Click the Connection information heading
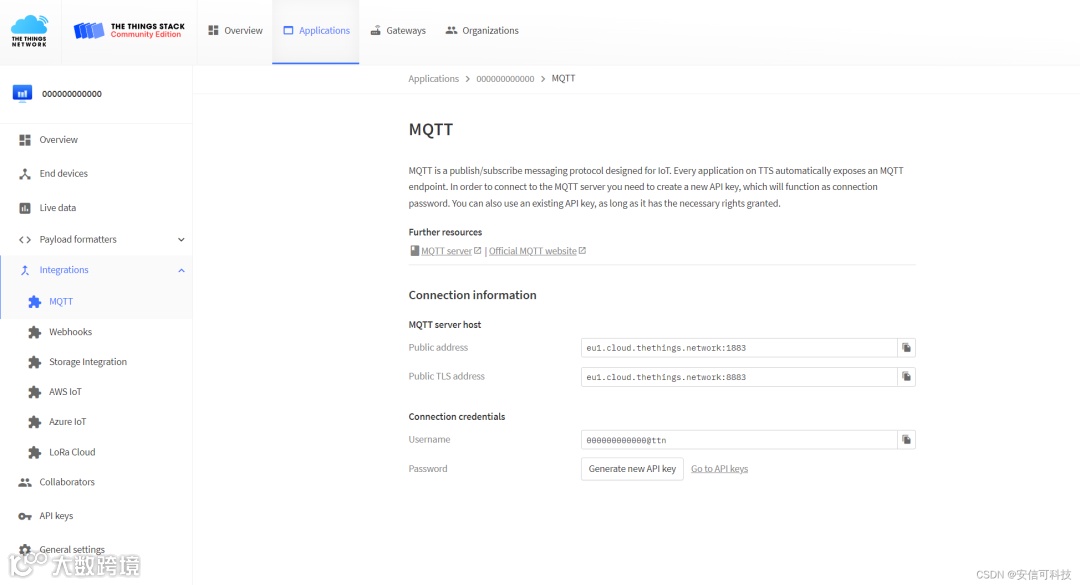The height and width of the screenshot is (585, 1080). point(472,295)
